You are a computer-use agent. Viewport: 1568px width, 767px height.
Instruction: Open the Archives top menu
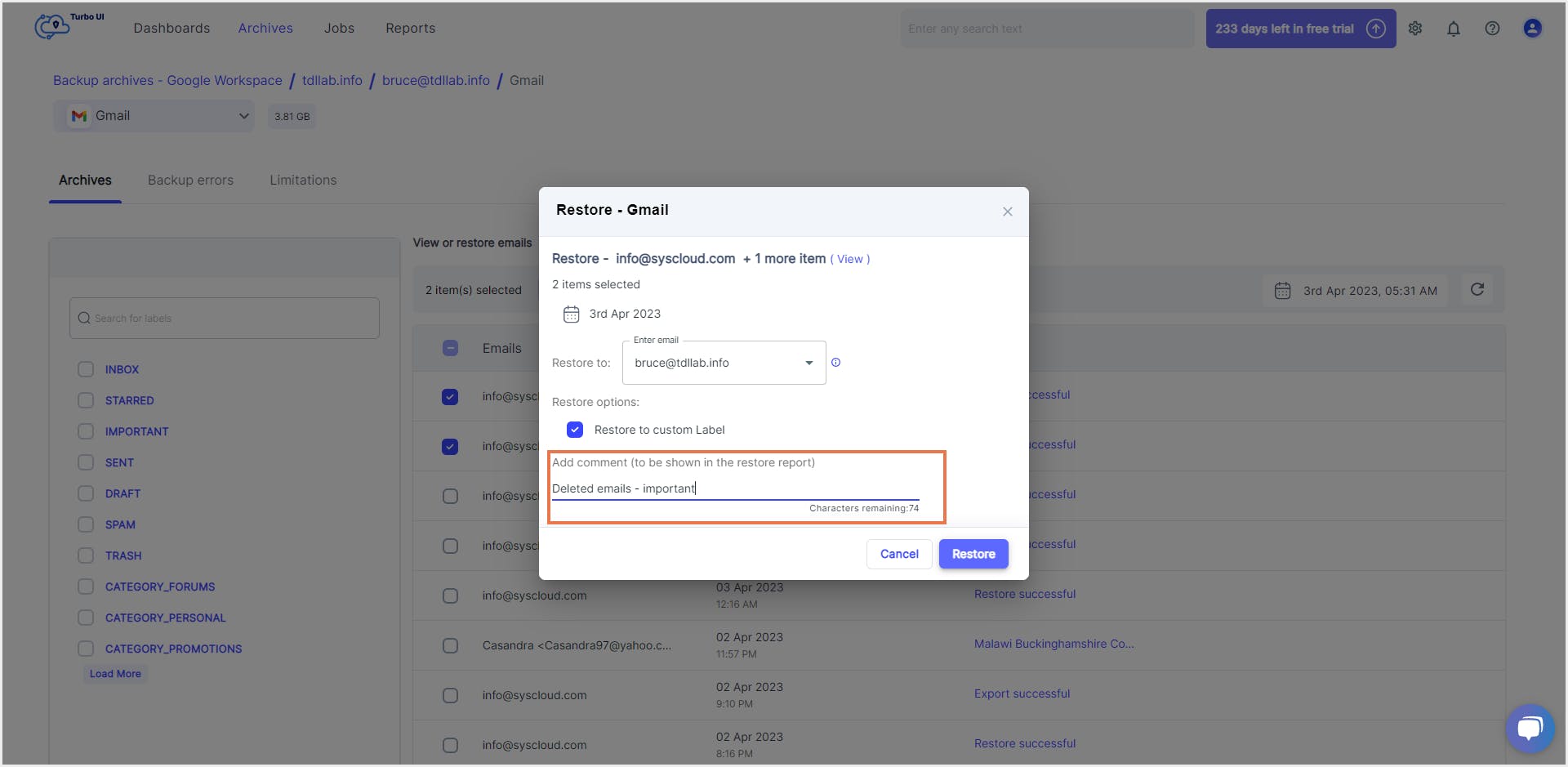point(265,28)
